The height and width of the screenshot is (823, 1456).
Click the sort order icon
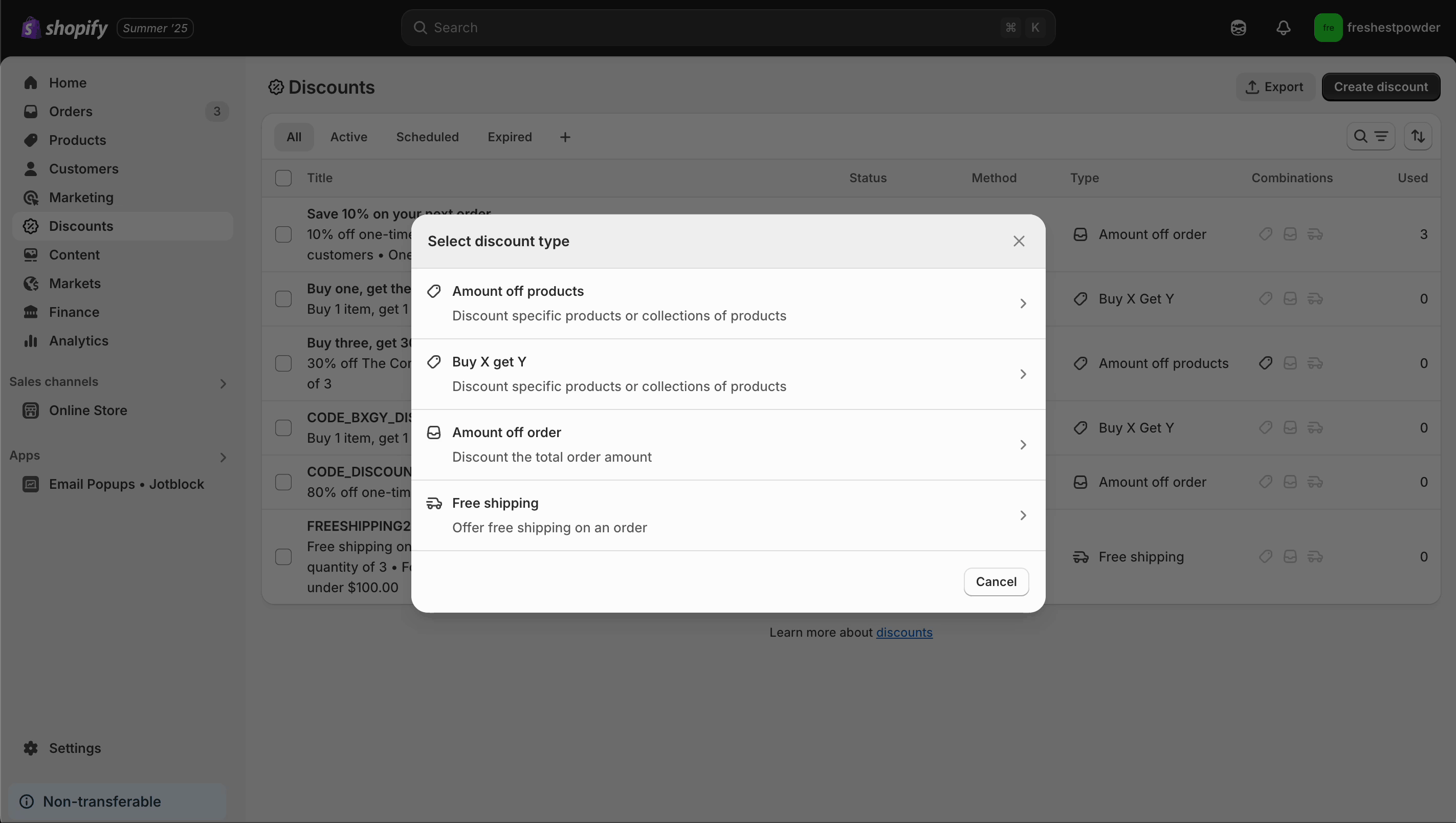coord(1419,136)
